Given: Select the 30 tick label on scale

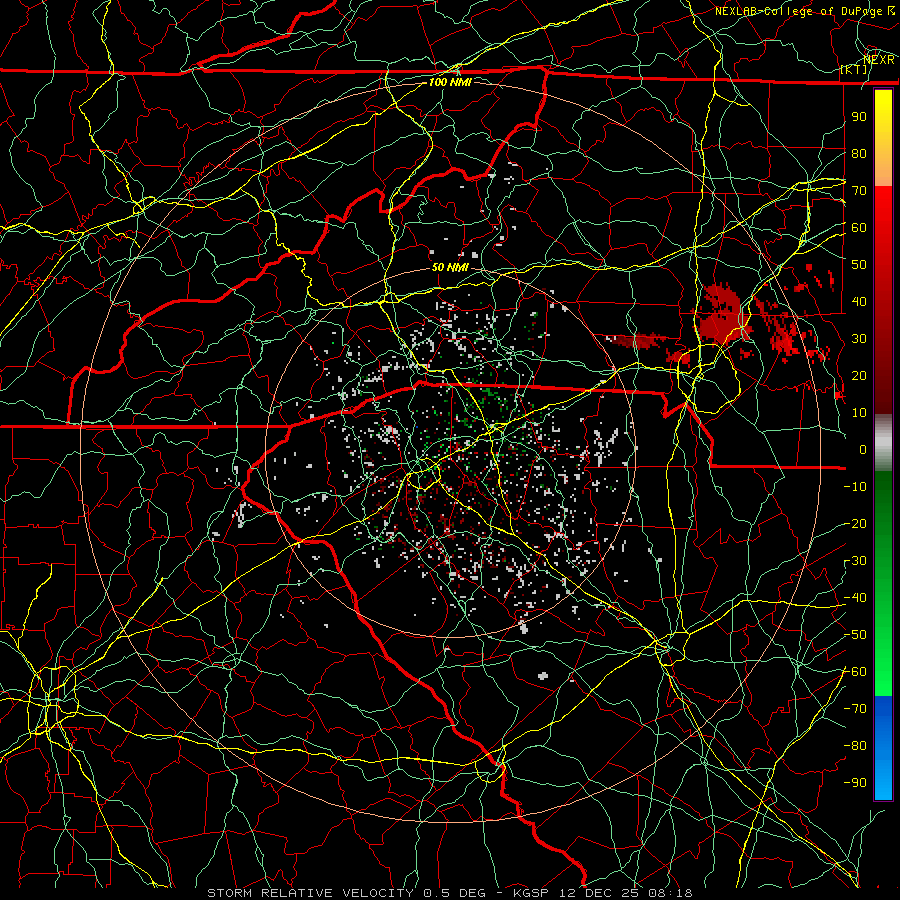Looking at the screenshot, I should click(859, 339).
